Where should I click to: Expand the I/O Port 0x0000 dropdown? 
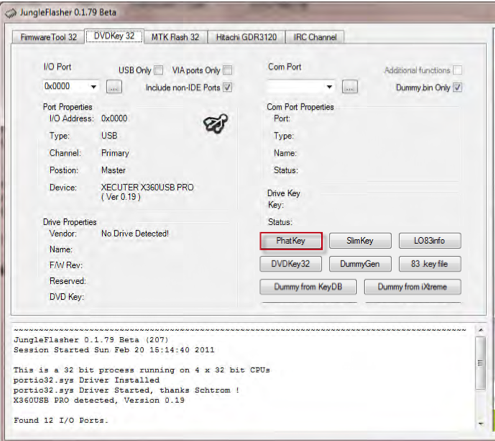point(94,87)
